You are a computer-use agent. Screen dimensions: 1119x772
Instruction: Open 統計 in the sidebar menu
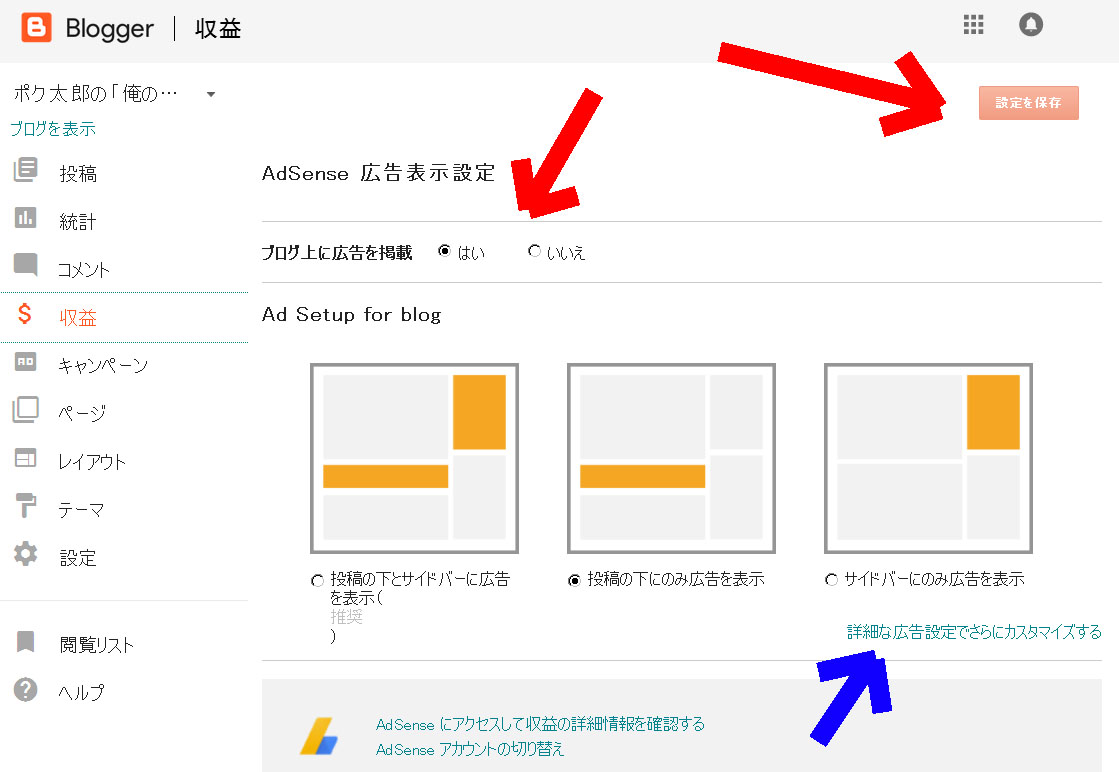click(x=78, y=221)
